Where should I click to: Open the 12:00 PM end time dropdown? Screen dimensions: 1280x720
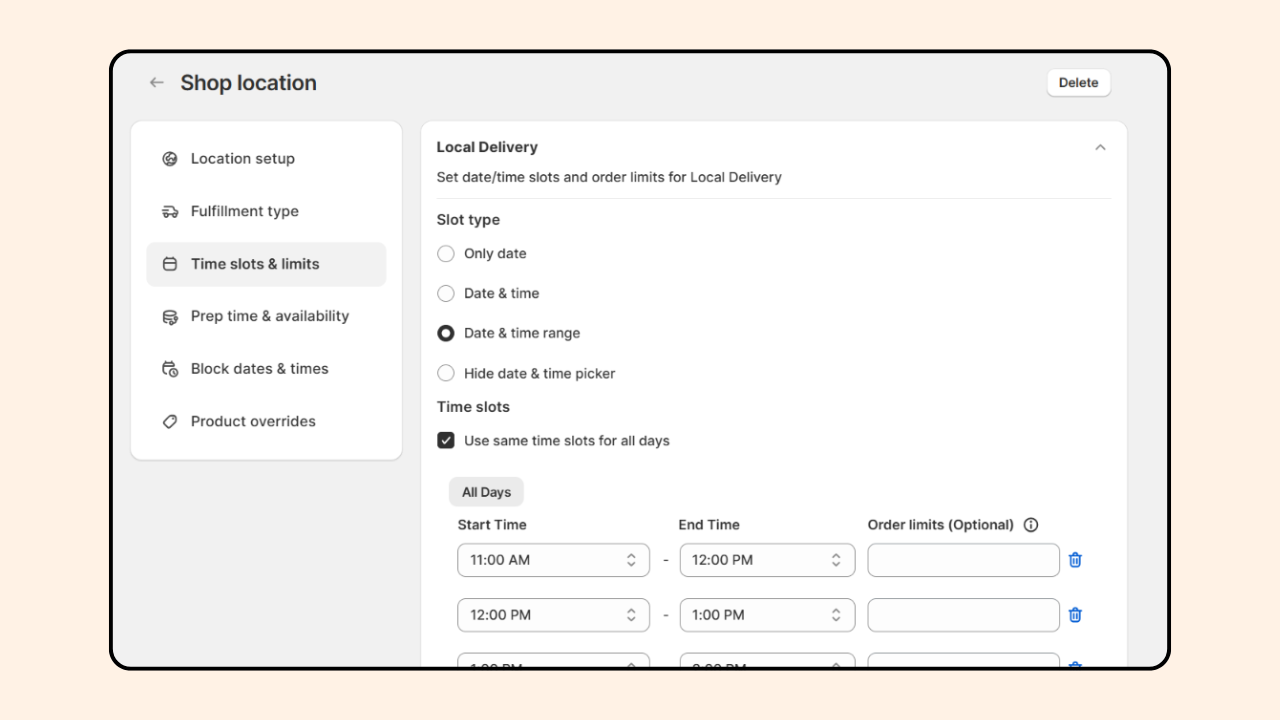click(x=767, y=560)
